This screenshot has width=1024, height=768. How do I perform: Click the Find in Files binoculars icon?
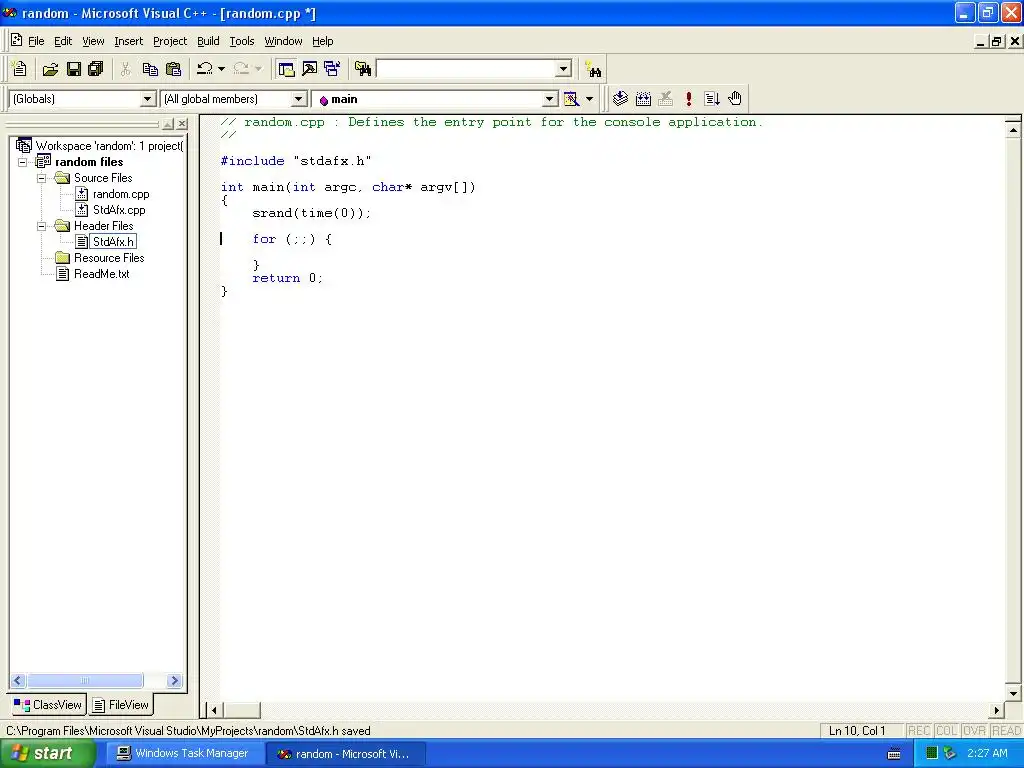tap(363, 69)
